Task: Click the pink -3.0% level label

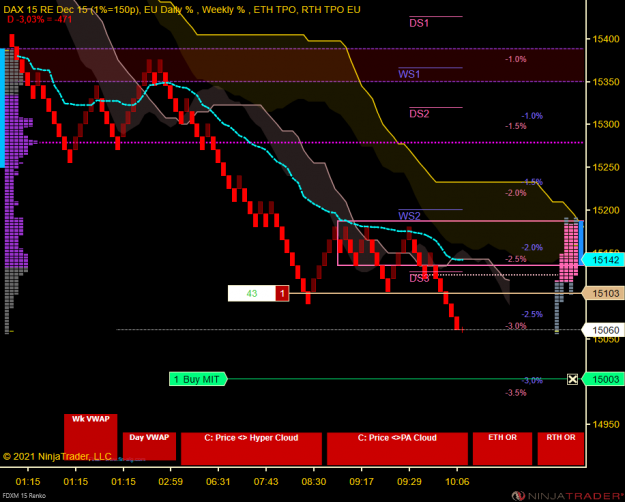Action: pyautogui.click(x=516, y=326)
